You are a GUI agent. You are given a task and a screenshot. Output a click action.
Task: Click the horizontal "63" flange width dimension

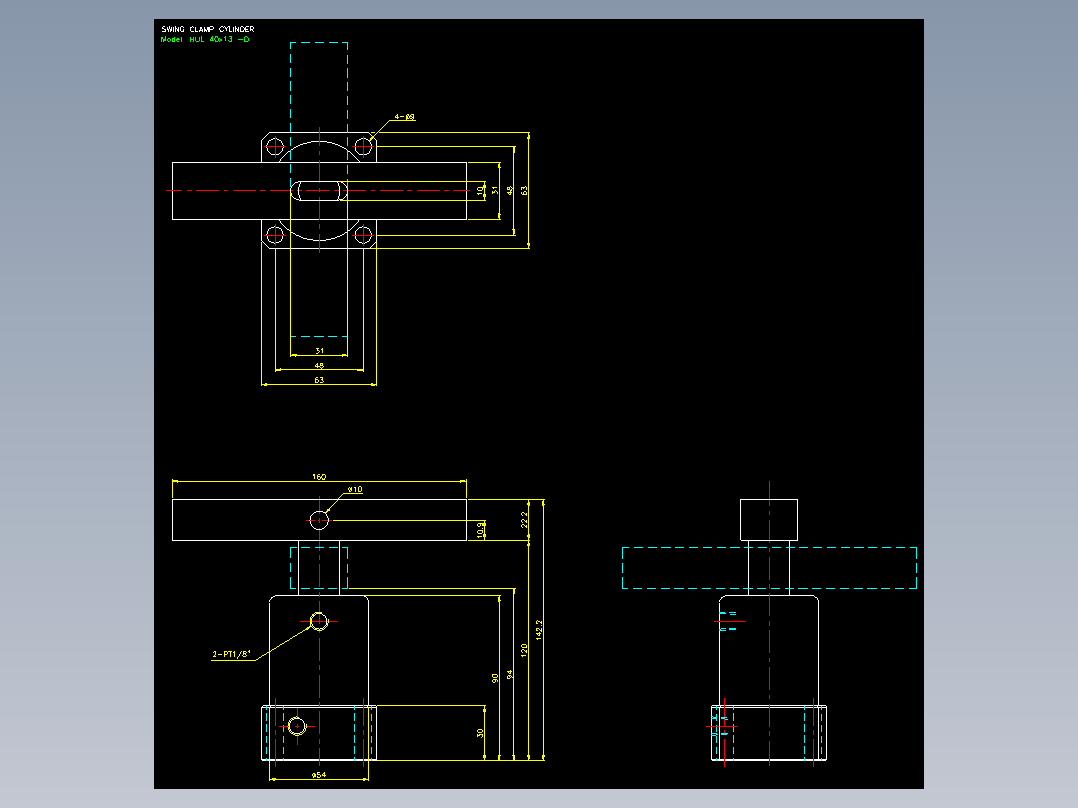click(319, 380)
